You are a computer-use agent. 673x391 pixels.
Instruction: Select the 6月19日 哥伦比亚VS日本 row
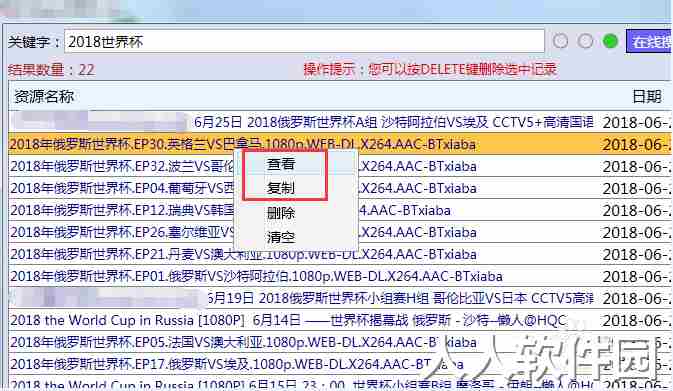340,298
